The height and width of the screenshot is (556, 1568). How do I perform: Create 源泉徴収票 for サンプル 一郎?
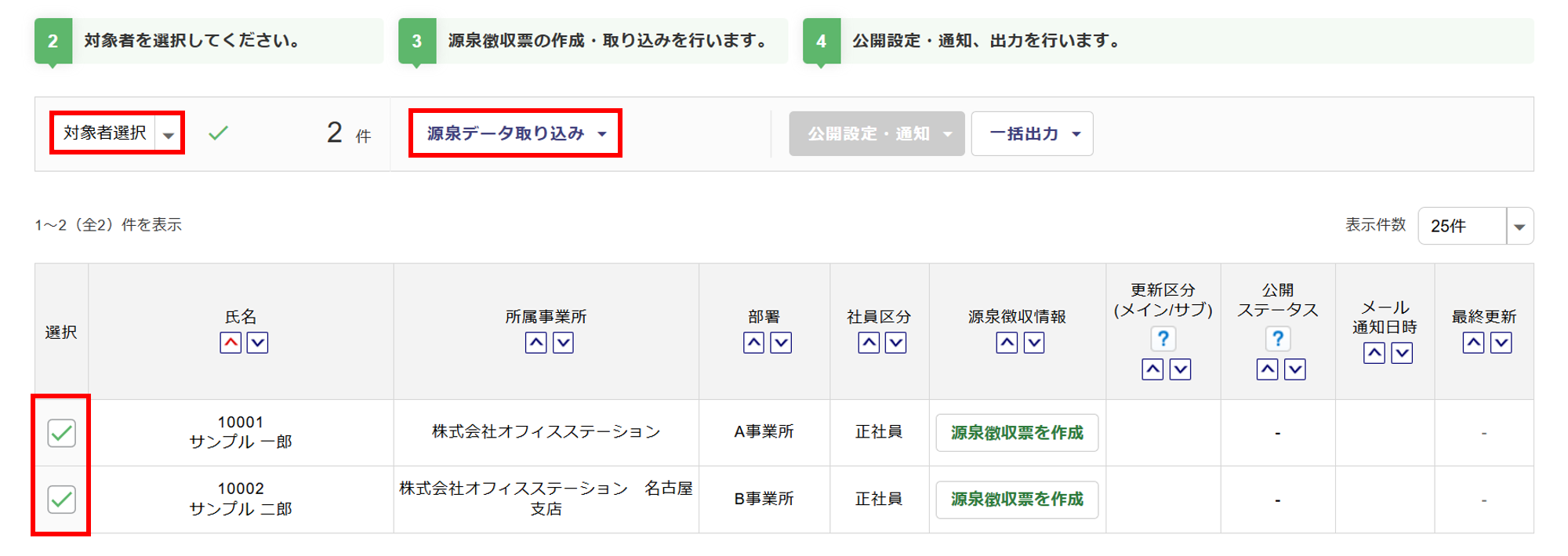click(1017, 433)
